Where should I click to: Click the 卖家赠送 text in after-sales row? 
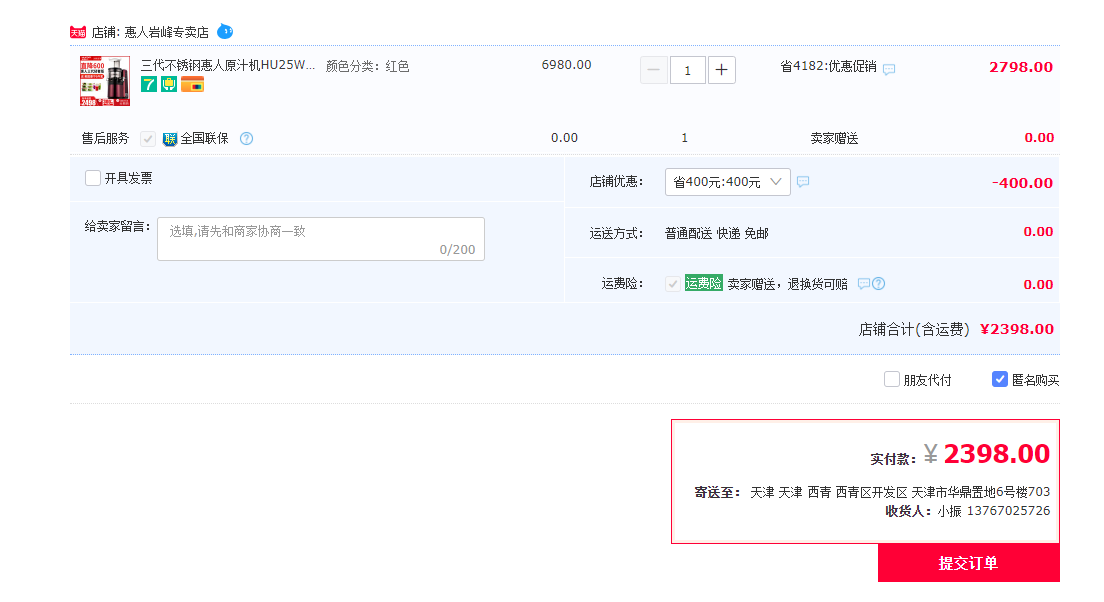(x=834, y=138)
